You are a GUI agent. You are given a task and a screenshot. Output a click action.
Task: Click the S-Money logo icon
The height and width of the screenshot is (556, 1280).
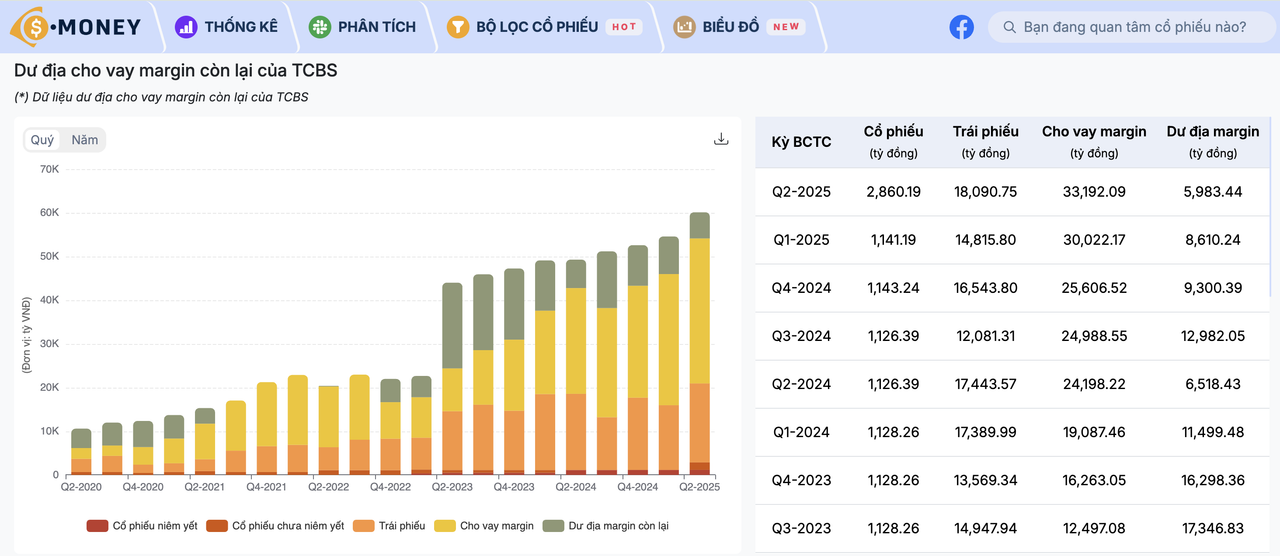[31, 27]
